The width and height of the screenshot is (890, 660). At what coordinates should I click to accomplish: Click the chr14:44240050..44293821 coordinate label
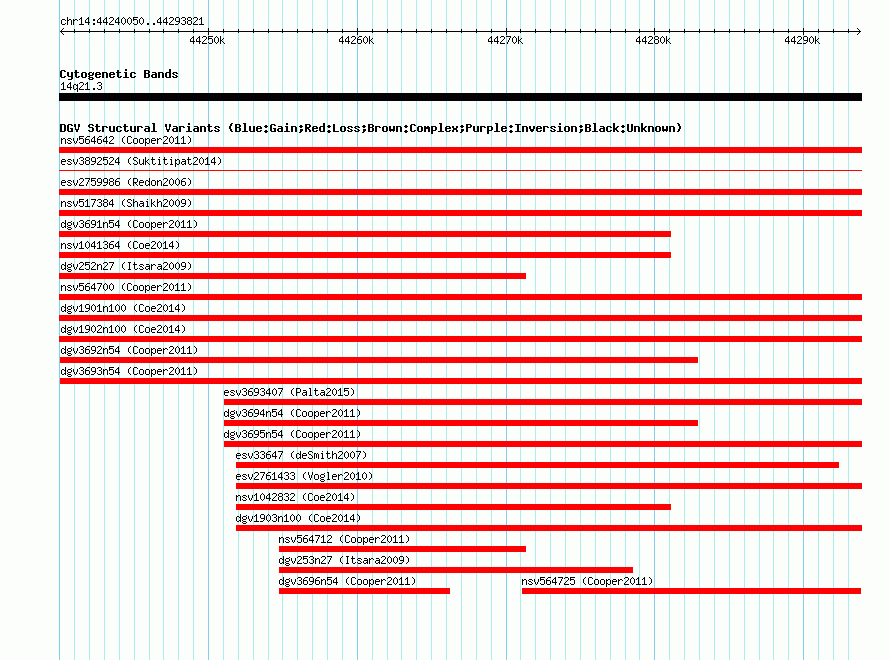[132, 22]
